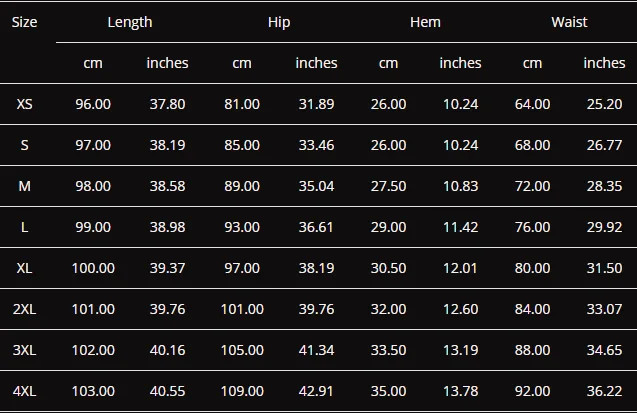Click the 4XL size row label
The image size is (637, 413).
tap(24, 391)
